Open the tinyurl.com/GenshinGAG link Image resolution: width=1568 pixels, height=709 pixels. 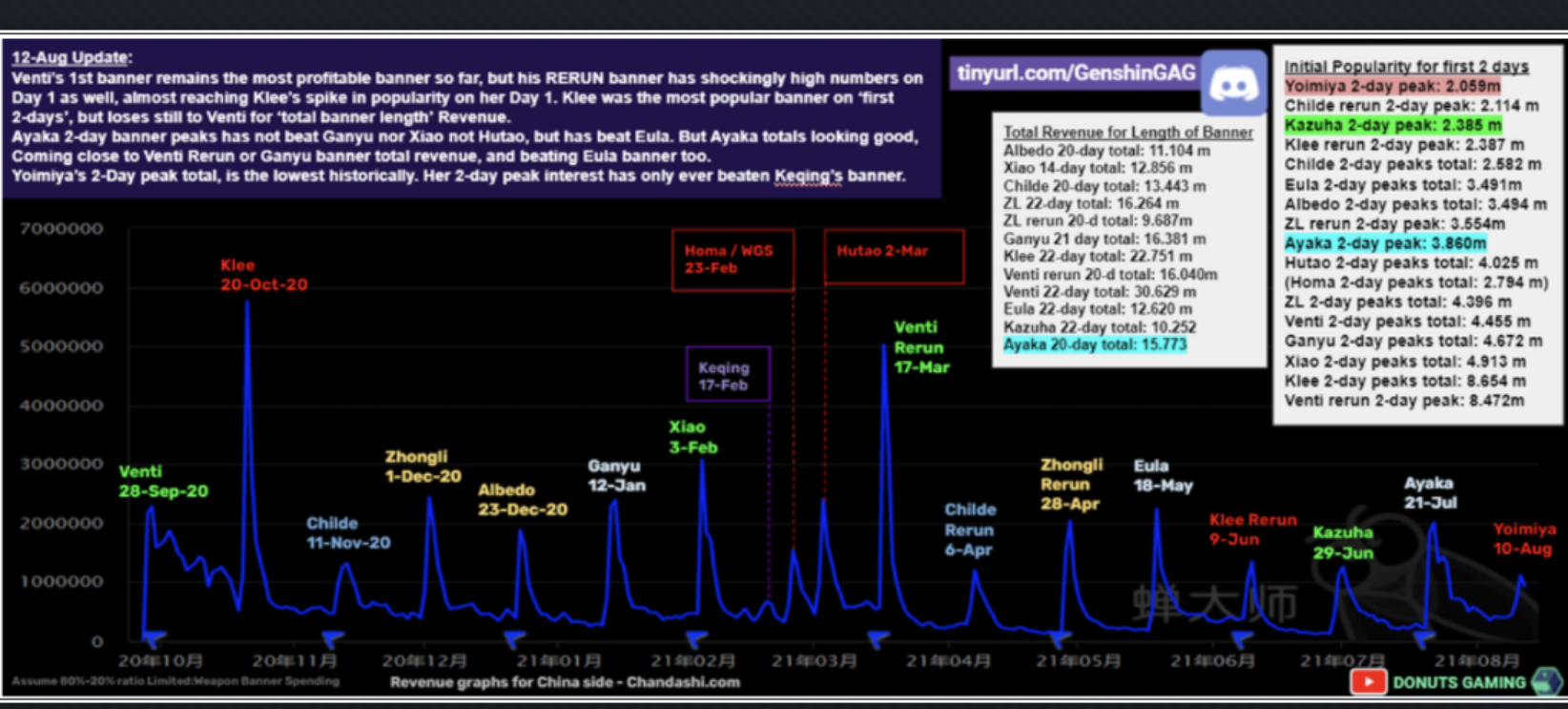point(1076,73)
